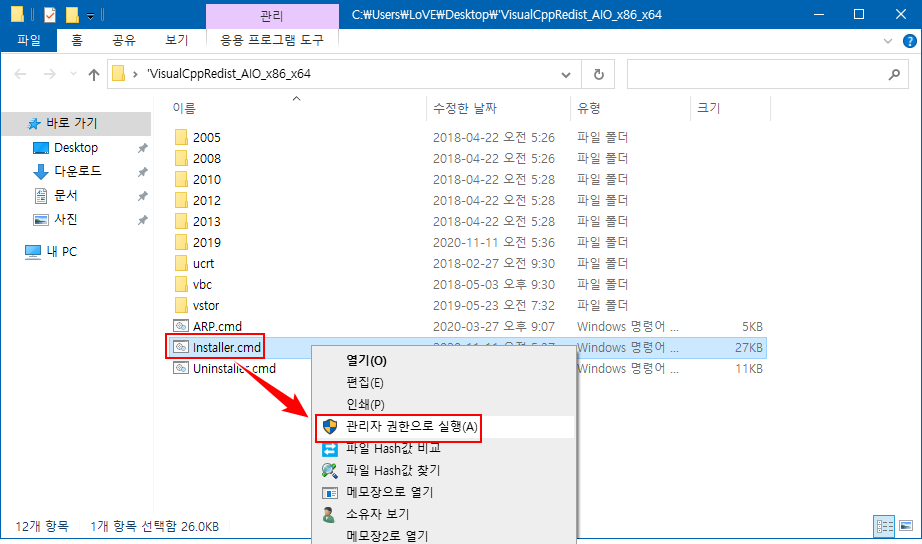This screenshot has width=922, height=544.
Task: Select the vbc folder name
Action: pyautogui.click(x=202, y=285)
